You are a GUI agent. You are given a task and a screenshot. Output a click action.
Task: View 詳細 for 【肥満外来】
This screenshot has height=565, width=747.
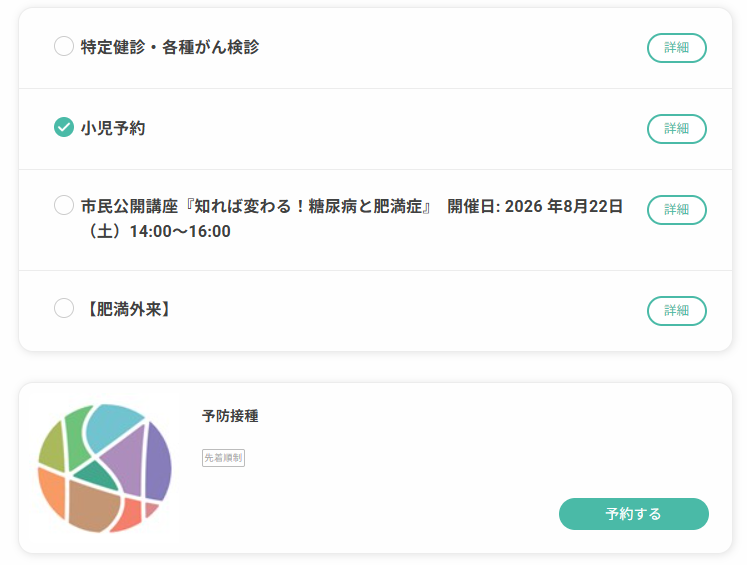(x=676, y=311)
